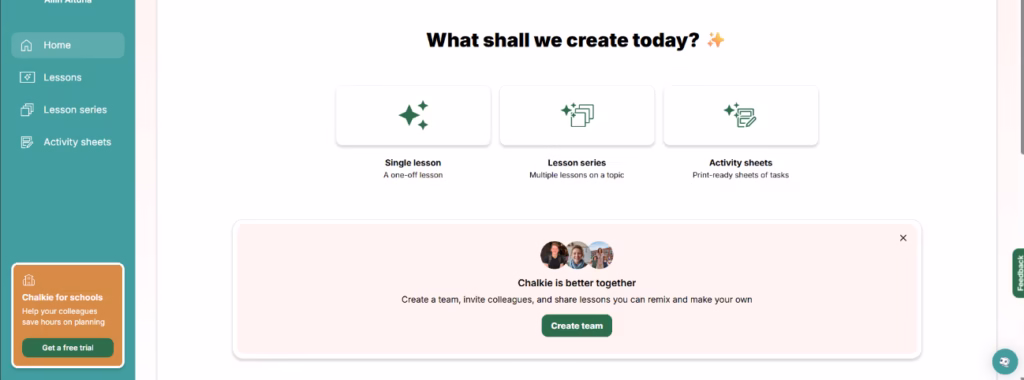This screenshot has height=380, width=1024.
Task: Click the Home house icon in sidebar
Action: click(x=27, y=45)
